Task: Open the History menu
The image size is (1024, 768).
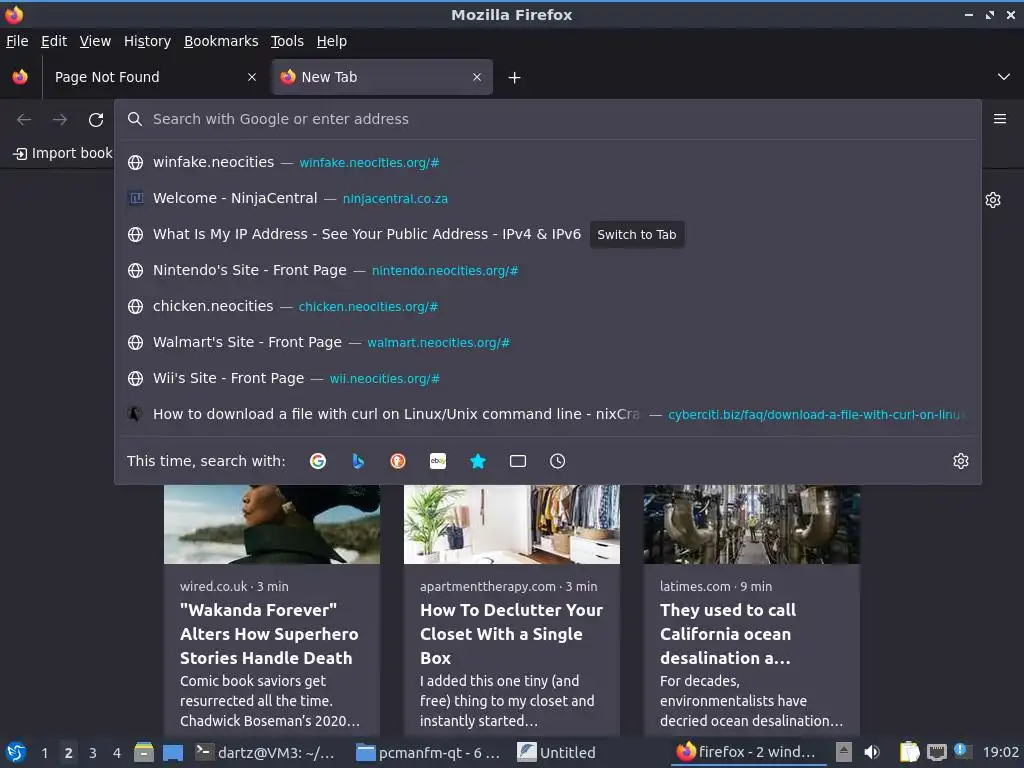Action: point(147,41)
